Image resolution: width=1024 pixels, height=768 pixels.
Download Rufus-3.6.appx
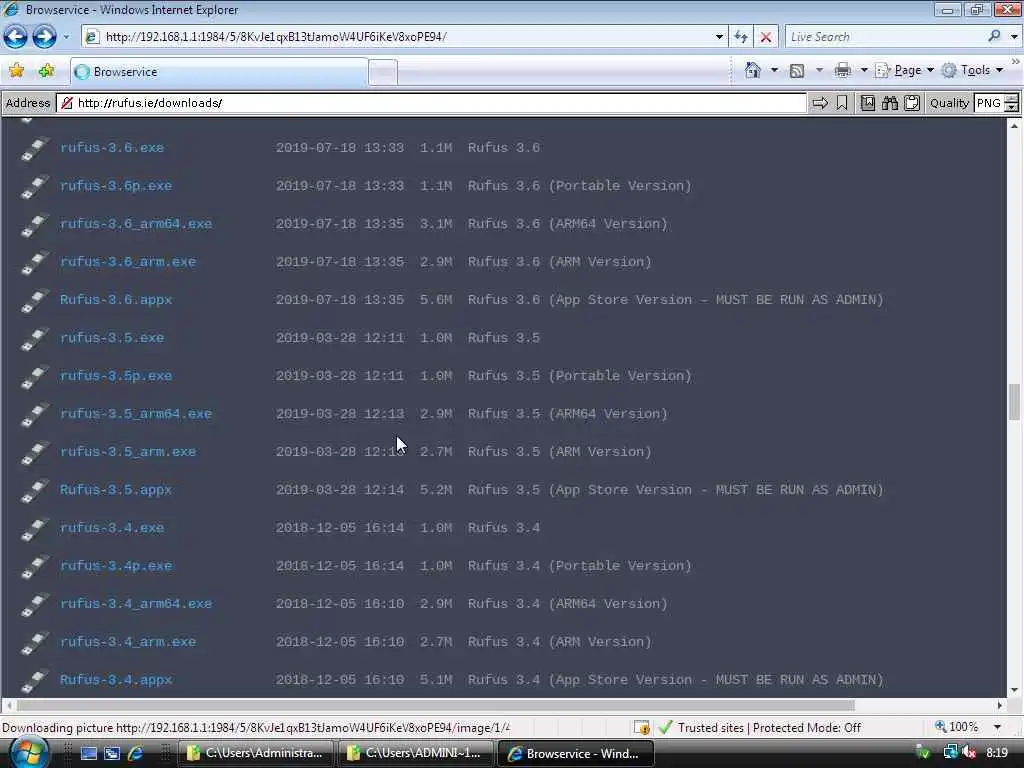[x=116, y=300]
